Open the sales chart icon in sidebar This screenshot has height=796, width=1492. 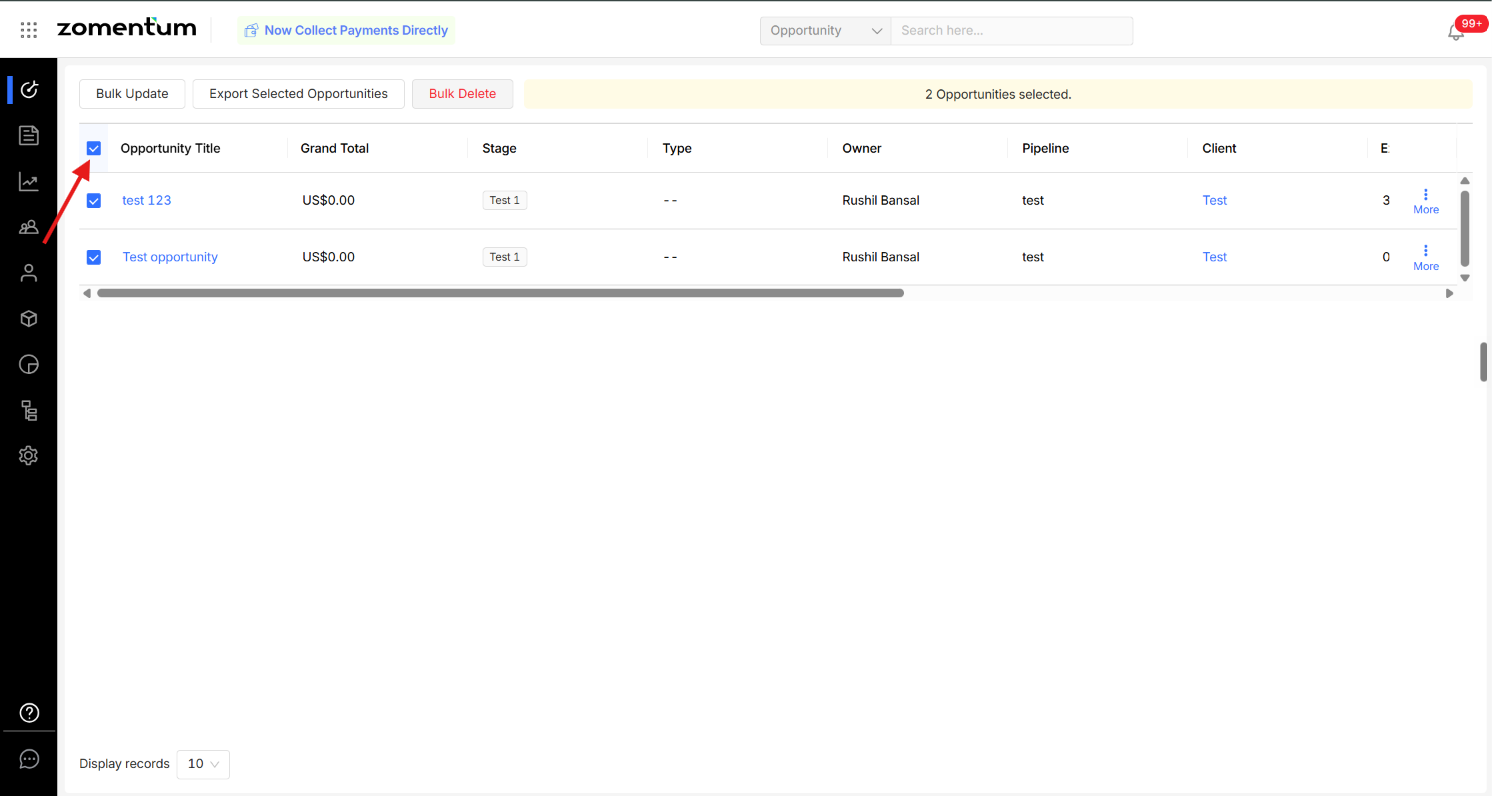[29, 181]
